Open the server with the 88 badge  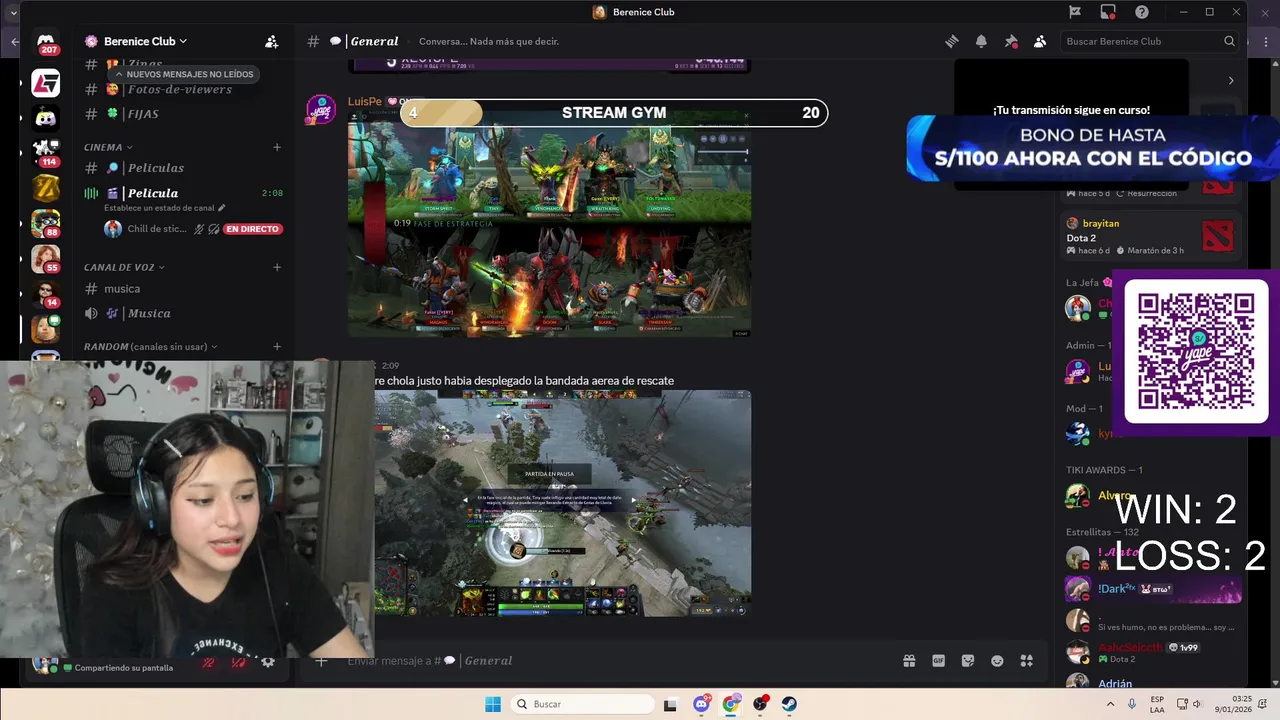pyautogui.click(x=45, y=223)
